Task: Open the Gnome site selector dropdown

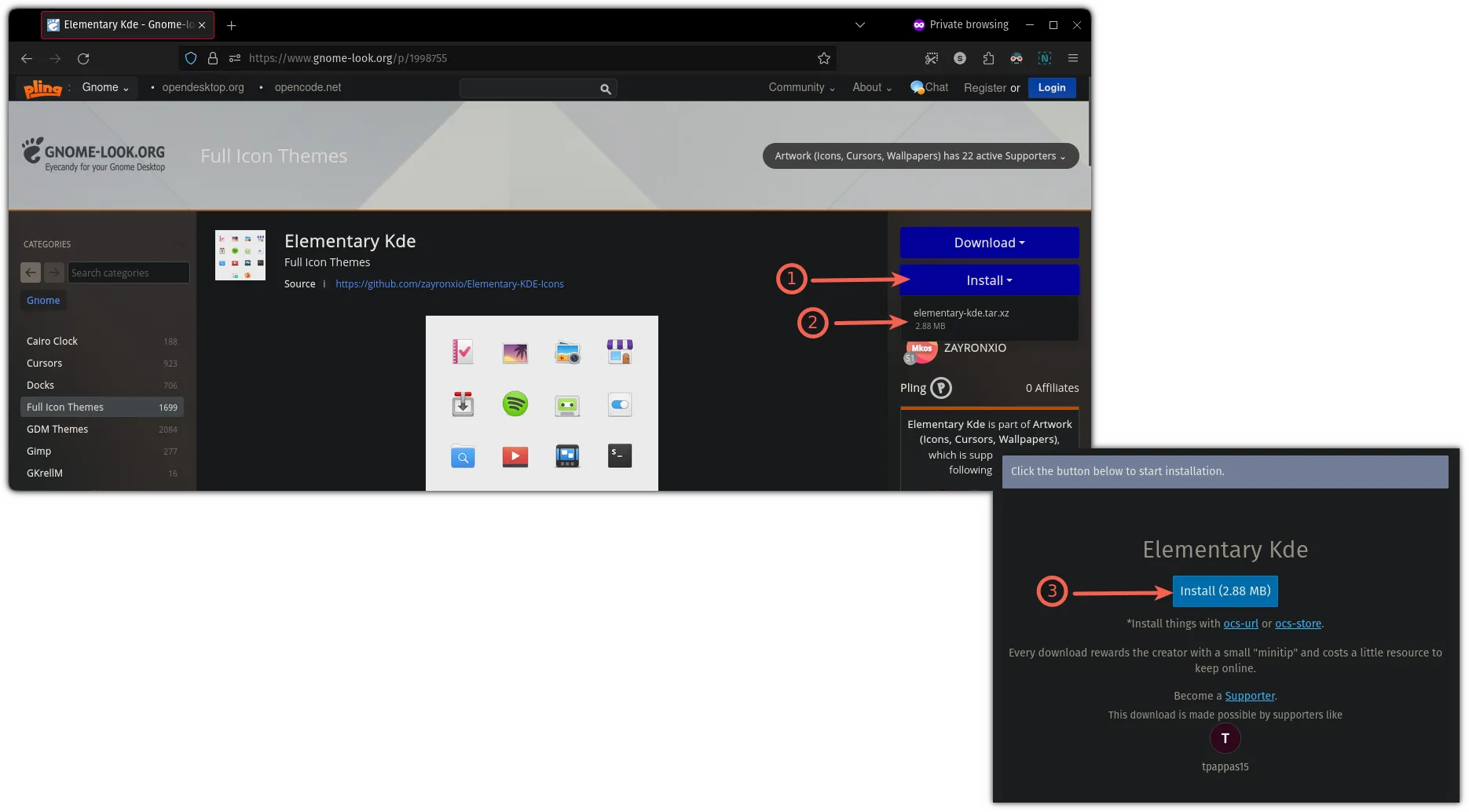Action: pyautogui.click(x=104, y=87)
